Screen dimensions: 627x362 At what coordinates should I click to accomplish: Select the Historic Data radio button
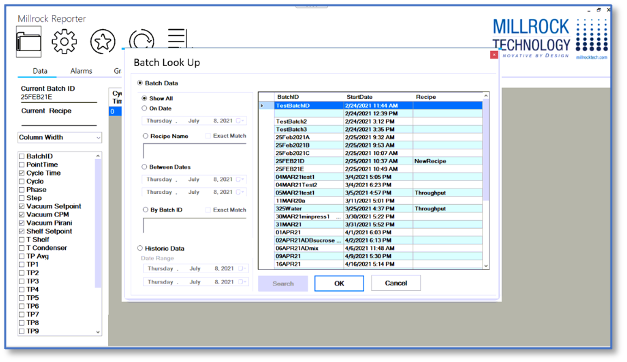(x=140, y=248)
